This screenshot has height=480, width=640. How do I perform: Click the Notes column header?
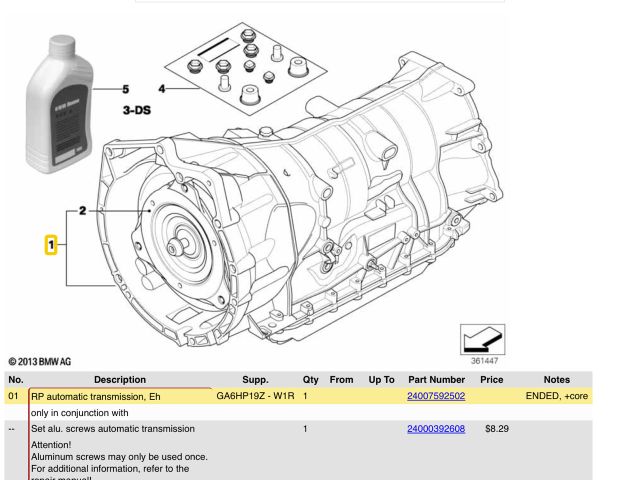(x=556, y=380)
